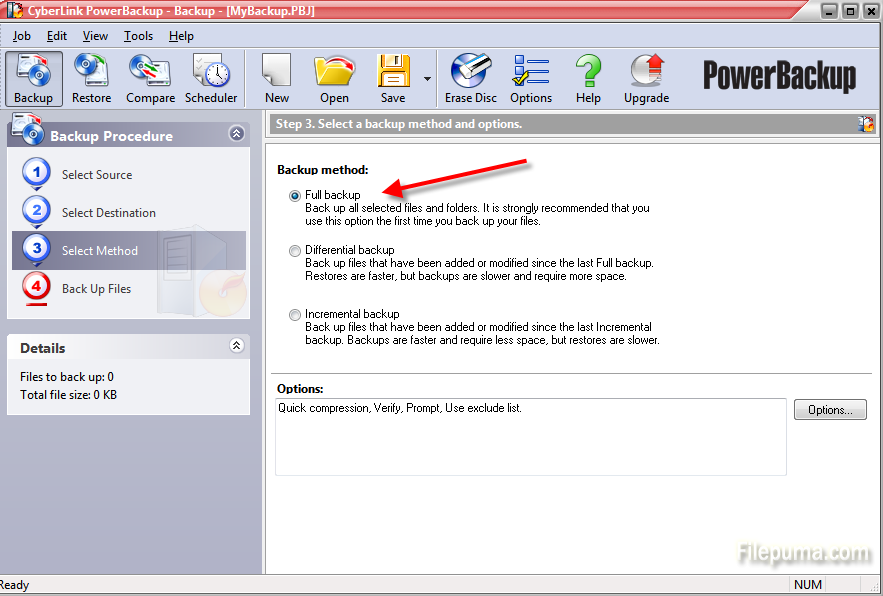This screenshot has height=596, width=883.
Task: Click the Options... button
Action: click(x=830, y=410)
